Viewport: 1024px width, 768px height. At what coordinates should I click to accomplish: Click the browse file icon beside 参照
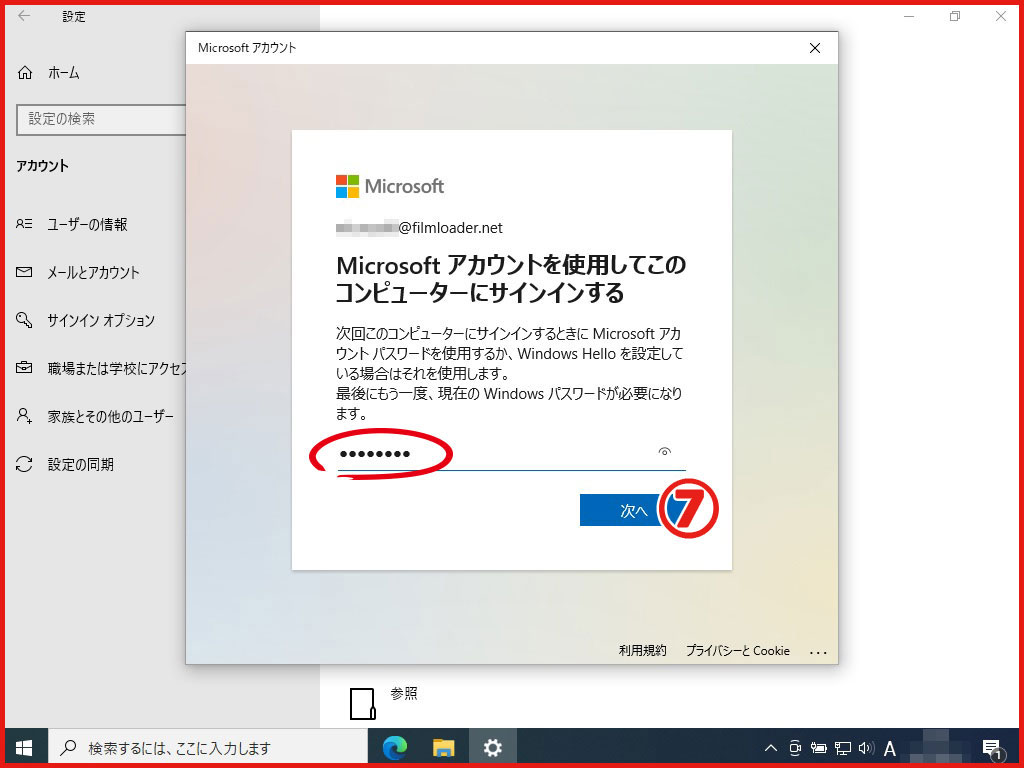(362, 703)
